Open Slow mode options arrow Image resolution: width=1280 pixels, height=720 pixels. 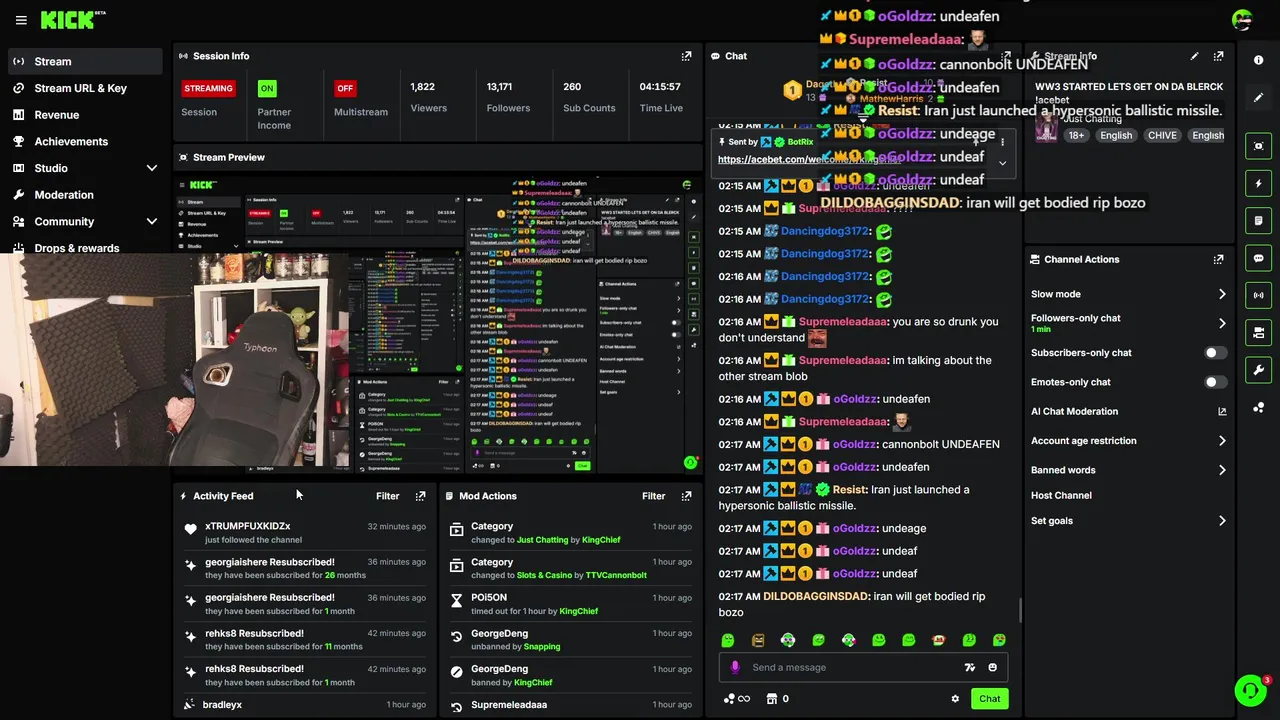click(x=1221, y=294)
